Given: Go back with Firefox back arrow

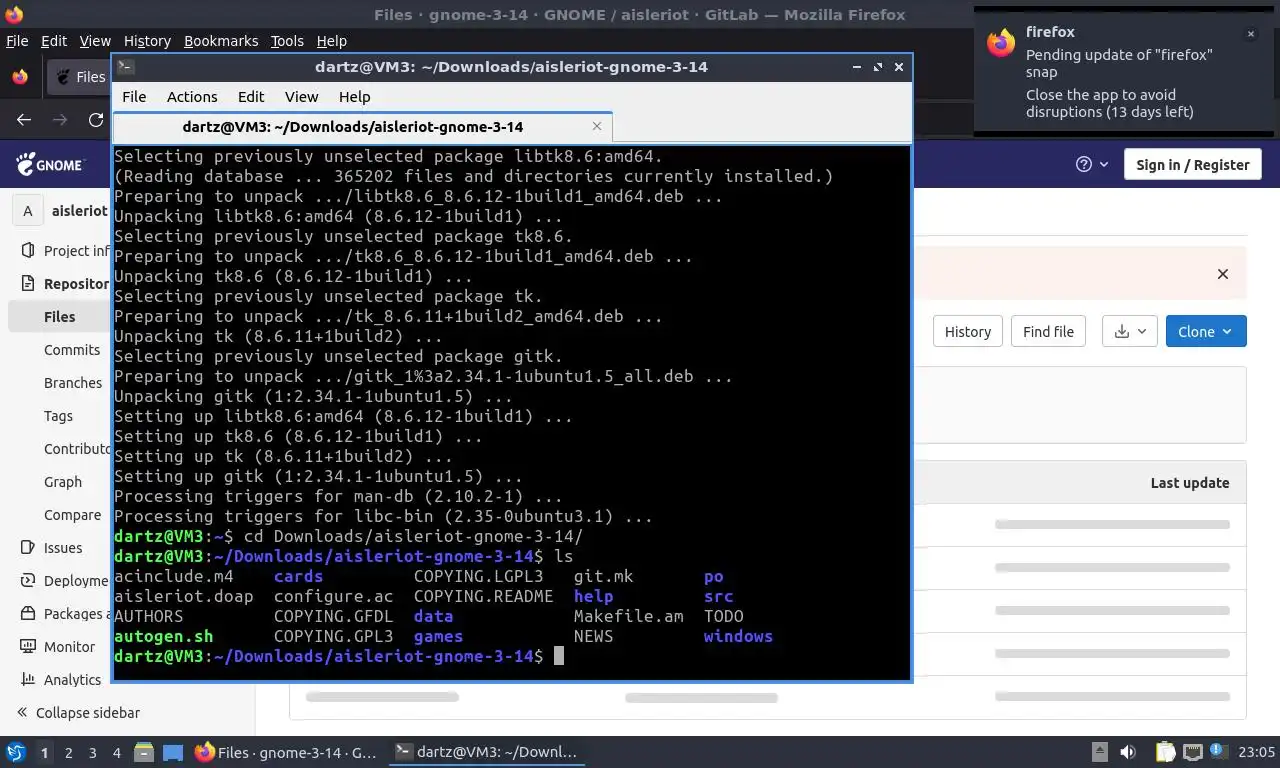Looking at the screenshot, I should pos(24,120).
